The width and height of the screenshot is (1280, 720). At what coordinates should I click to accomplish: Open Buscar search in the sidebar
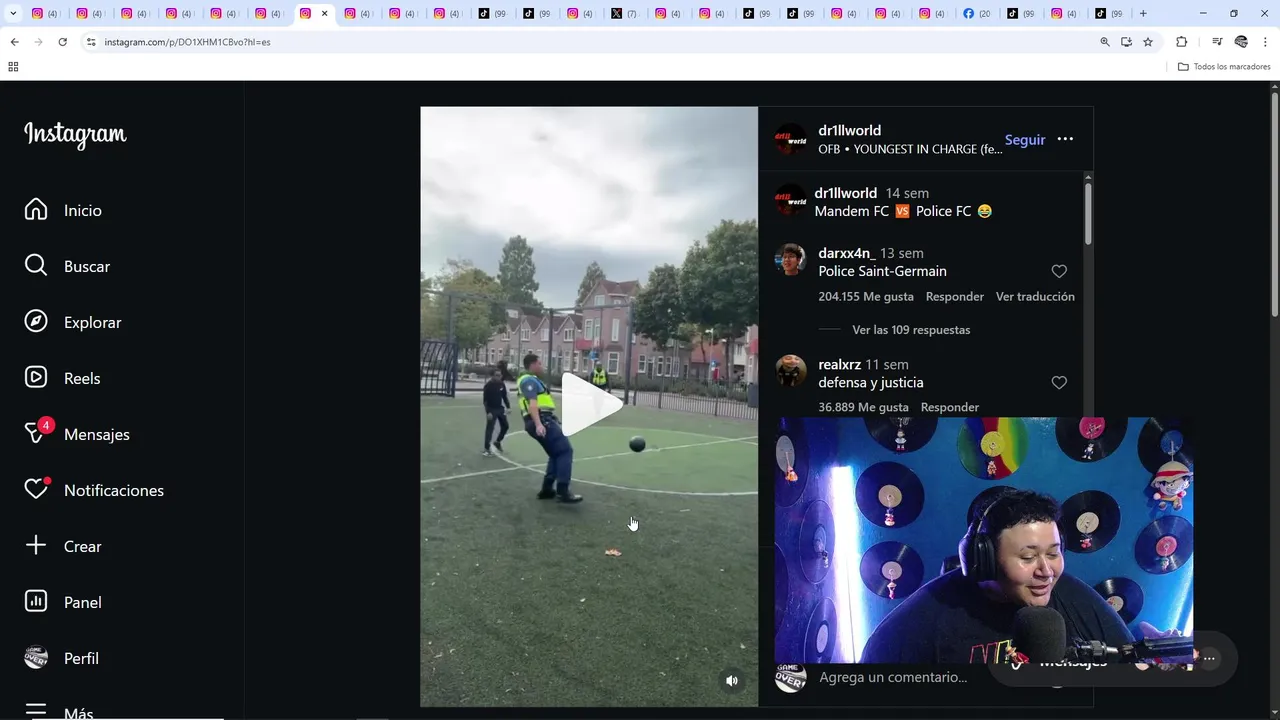pos(67,266)
